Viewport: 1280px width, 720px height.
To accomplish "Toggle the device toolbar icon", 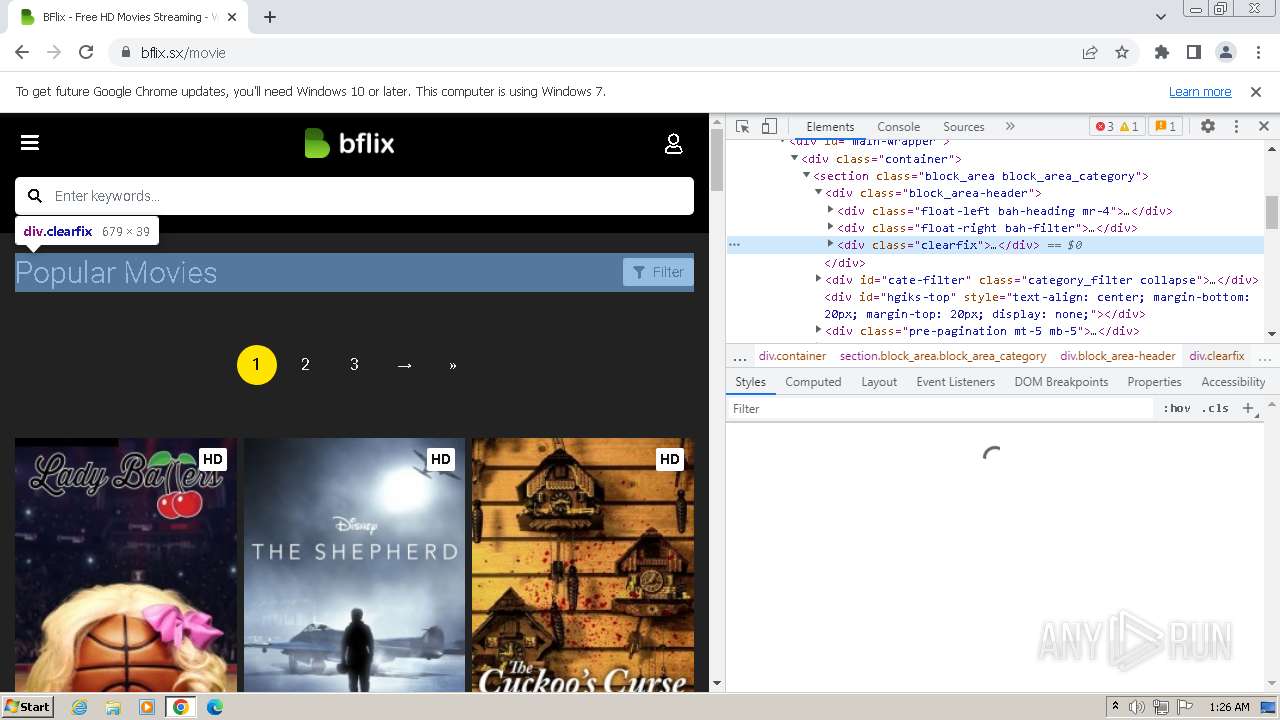I will click(769, 127).
